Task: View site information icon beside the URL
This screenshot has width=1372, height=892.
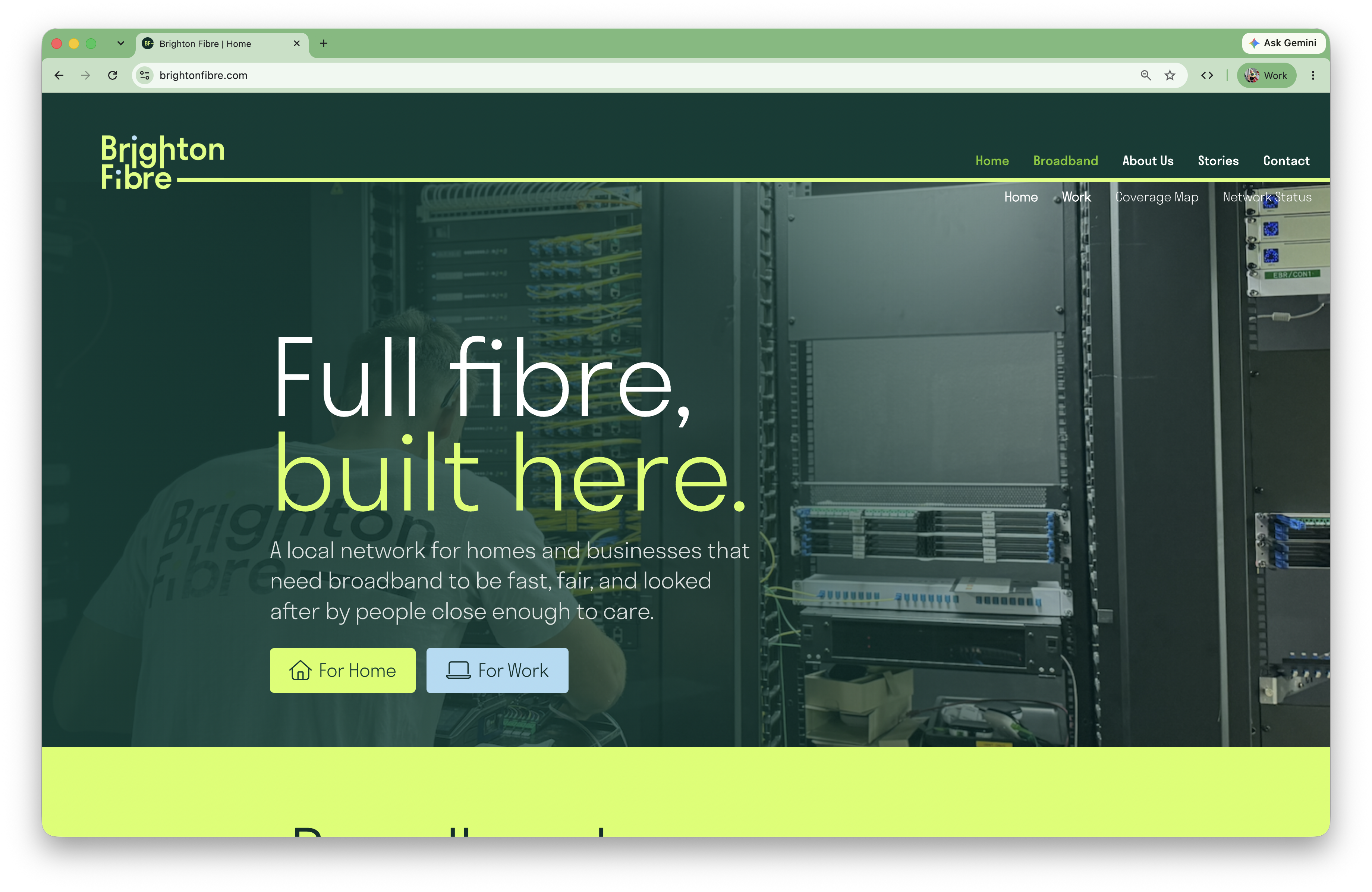Action: click(x=145, y=76)
